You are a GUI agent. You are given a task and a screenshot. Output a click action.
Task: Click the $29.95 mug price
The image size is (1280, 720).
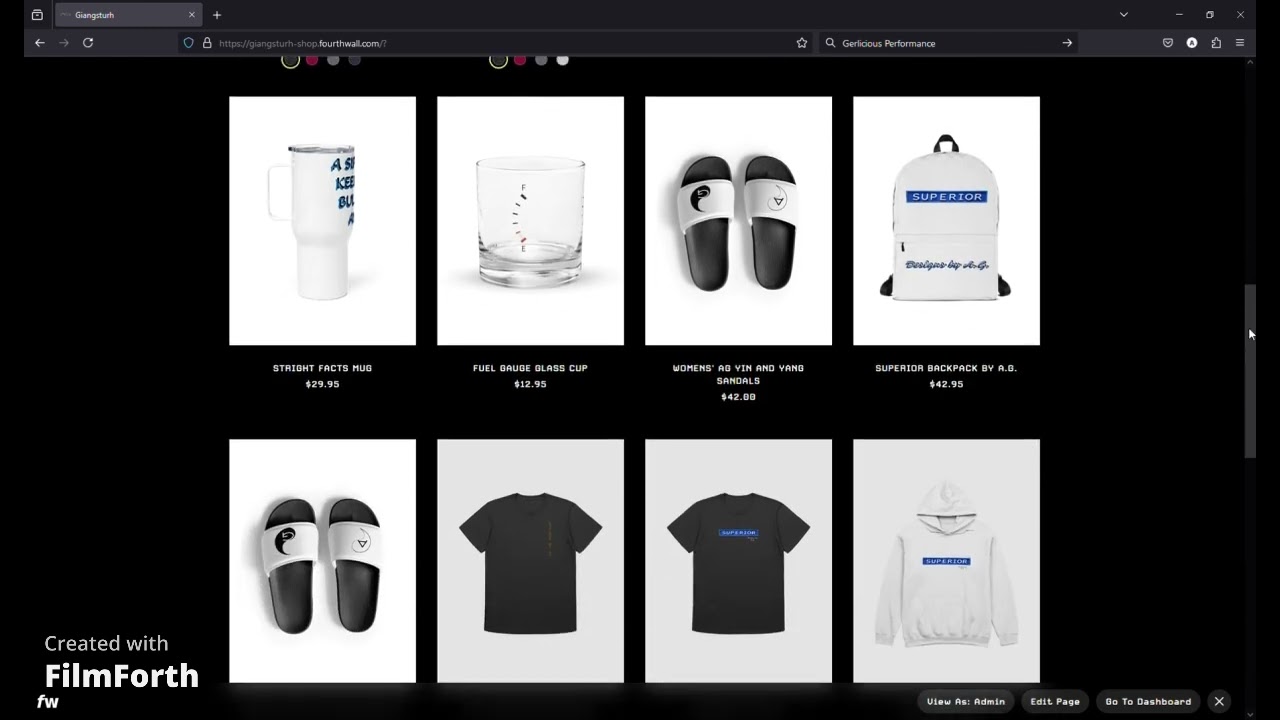tap(322, 384)
